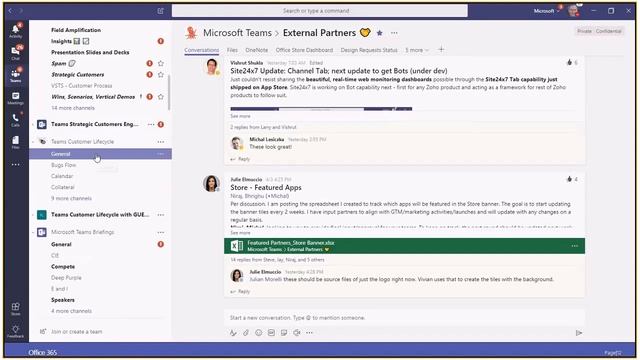Click the Microsoft Teams octopus team logo

[191, 33]
